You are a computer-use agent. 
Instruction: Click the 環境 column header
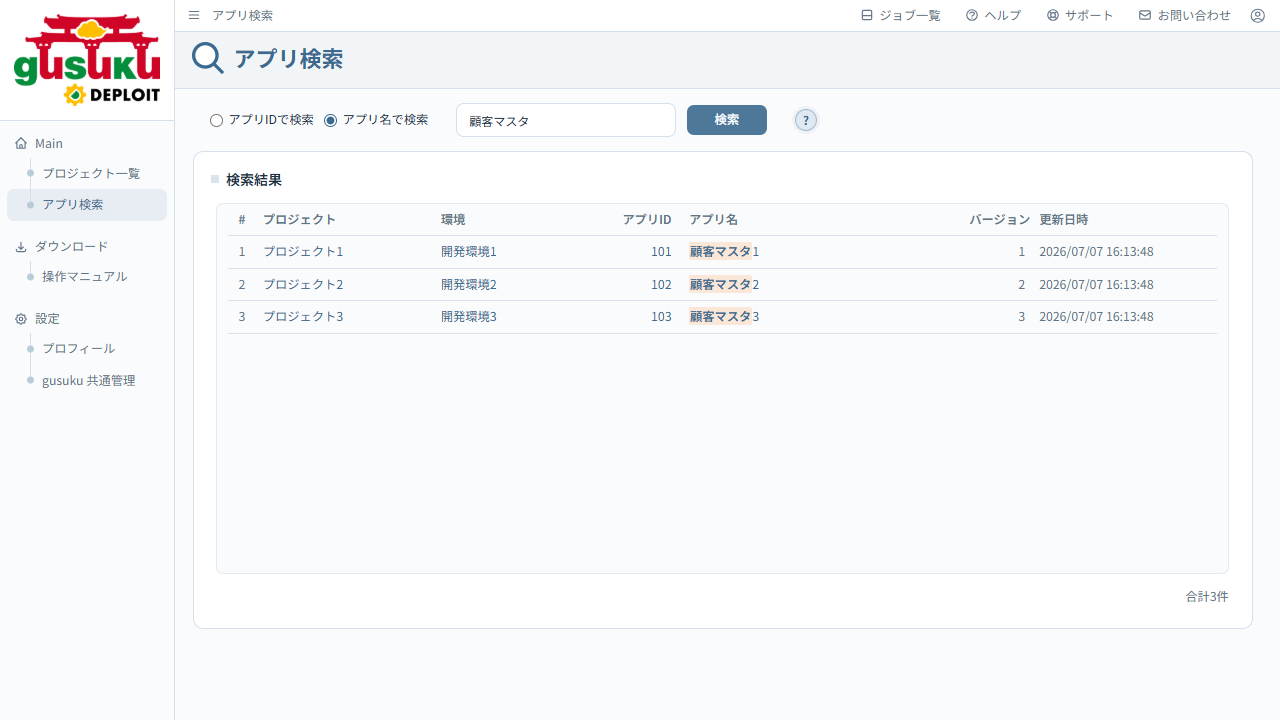tap(453, 219)
